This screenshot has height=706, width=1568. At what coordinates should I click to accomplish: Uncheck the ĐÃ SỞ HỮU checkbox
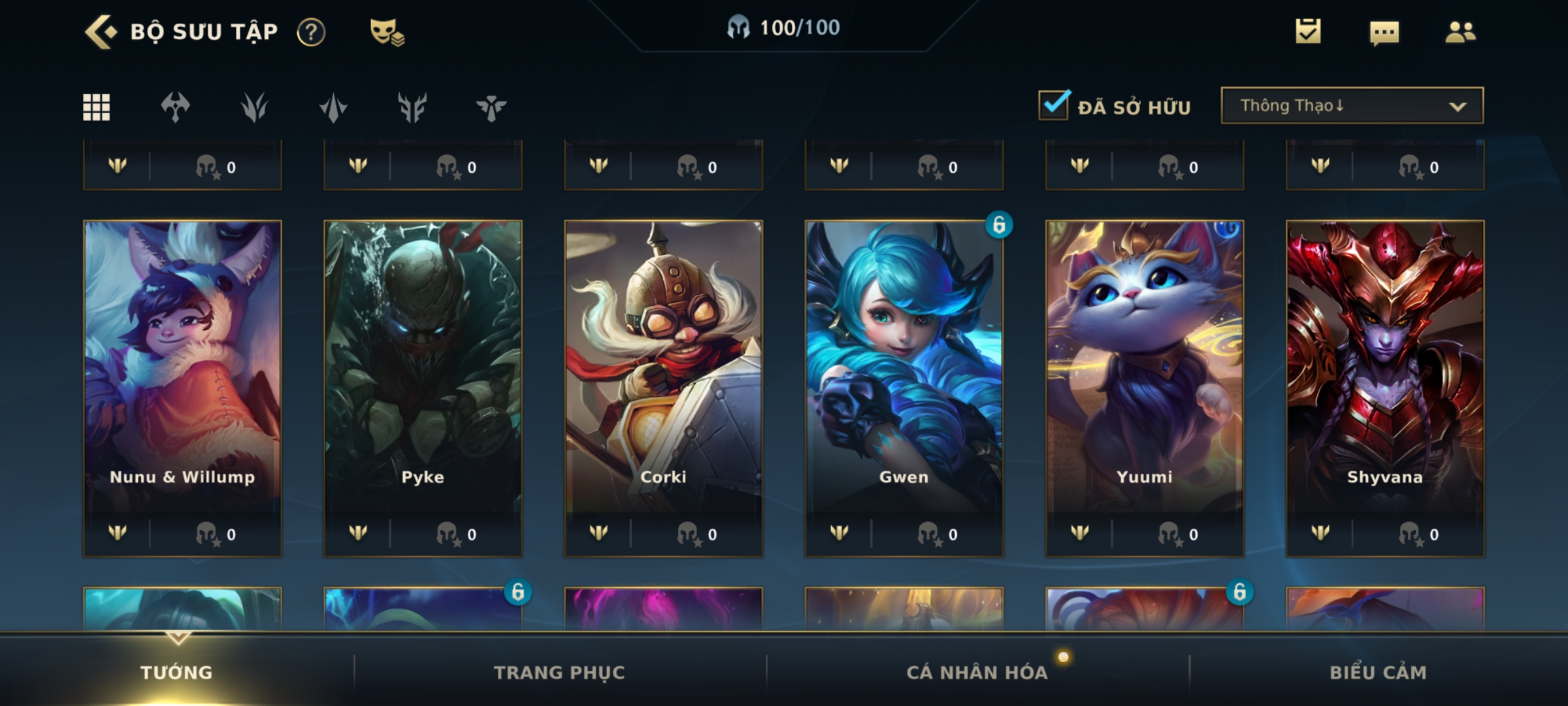pos(1054,105)
